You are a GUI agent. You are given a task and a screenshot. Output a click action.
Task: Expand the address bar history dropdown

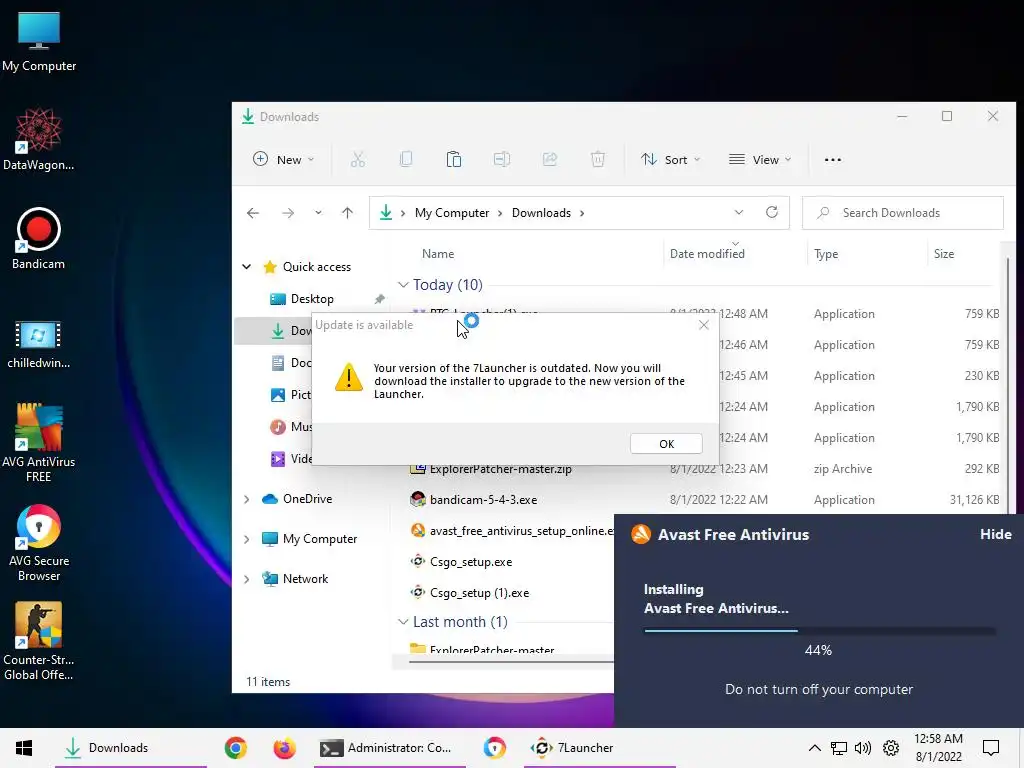739,212
